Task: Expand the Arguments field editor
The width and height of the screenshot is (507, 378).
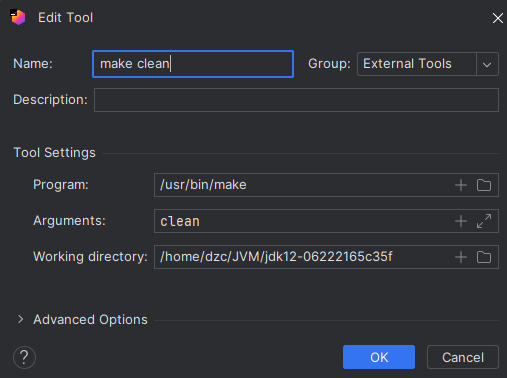Action: coord(484,221)
